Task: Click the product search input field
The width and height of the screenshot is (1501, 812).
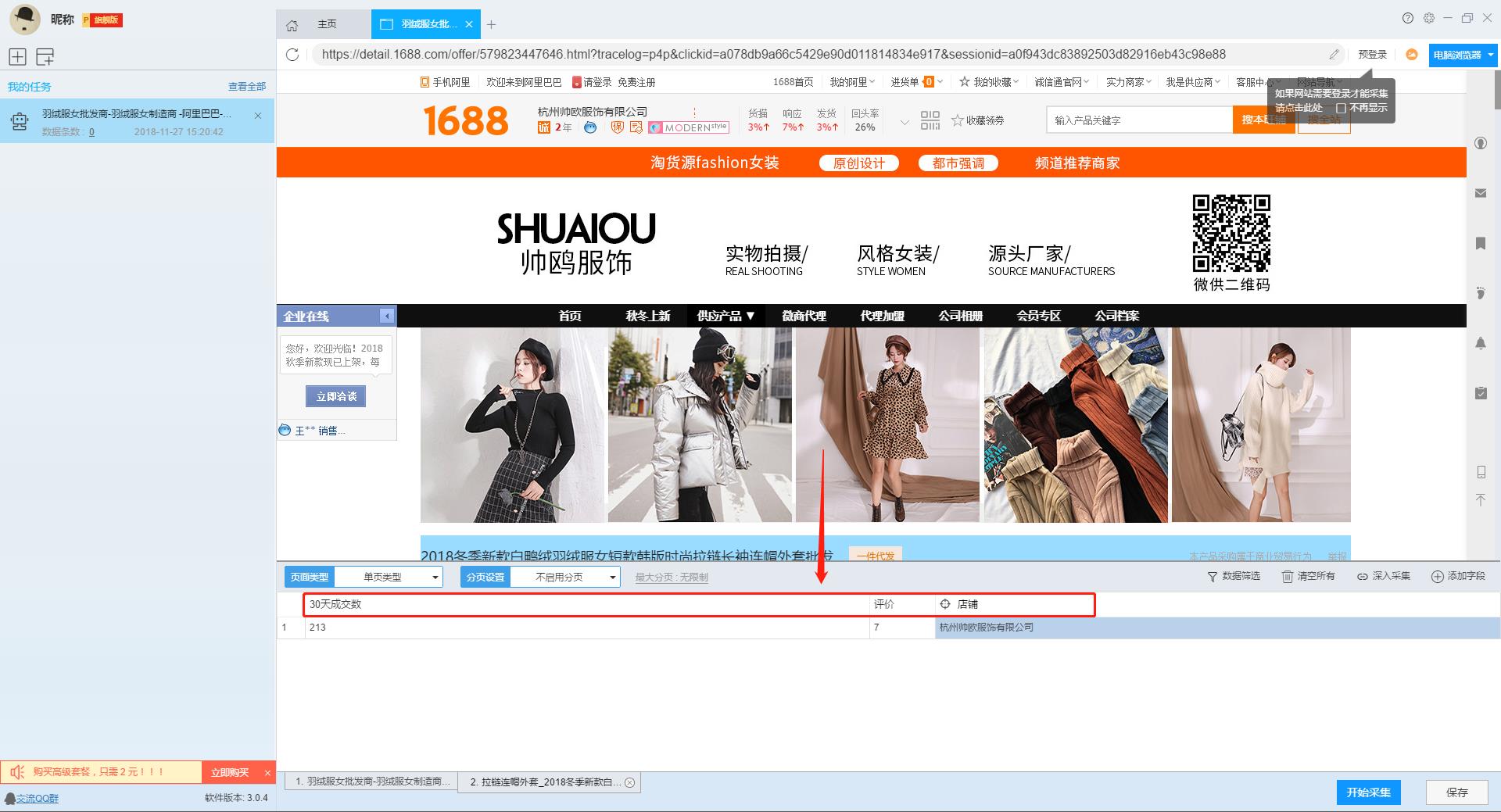Action: tap(1139, 120)
